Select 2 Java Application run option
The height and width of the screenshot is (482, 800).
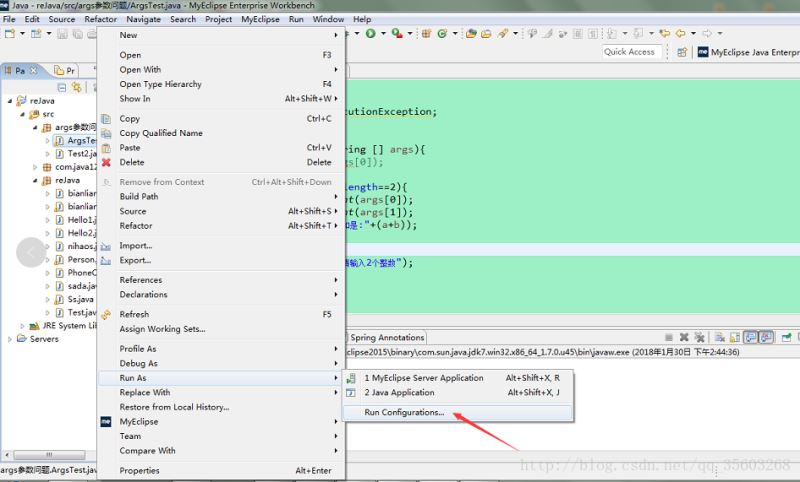[x=399, y=393]
